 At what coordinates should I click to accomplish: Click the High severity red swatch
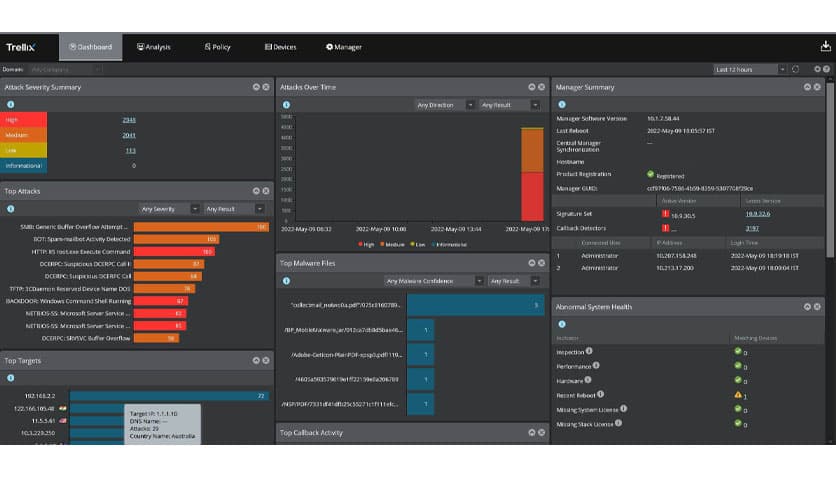pos(23,120)
